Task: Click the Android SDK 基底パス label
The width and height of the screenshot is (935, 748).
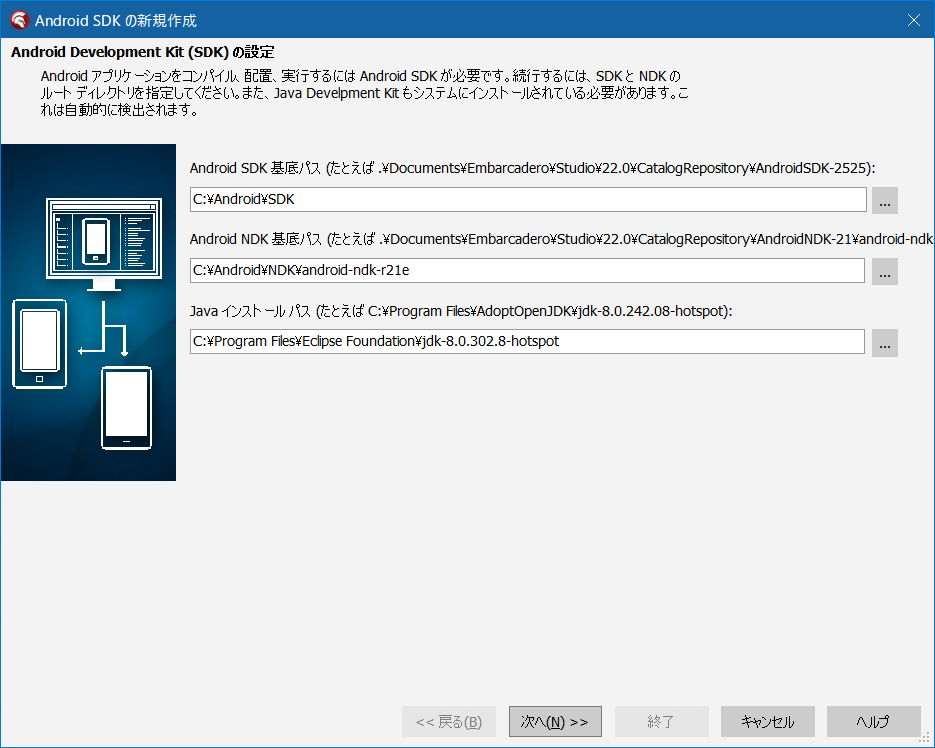Action: pyautogui.click(x=532, y=168)
